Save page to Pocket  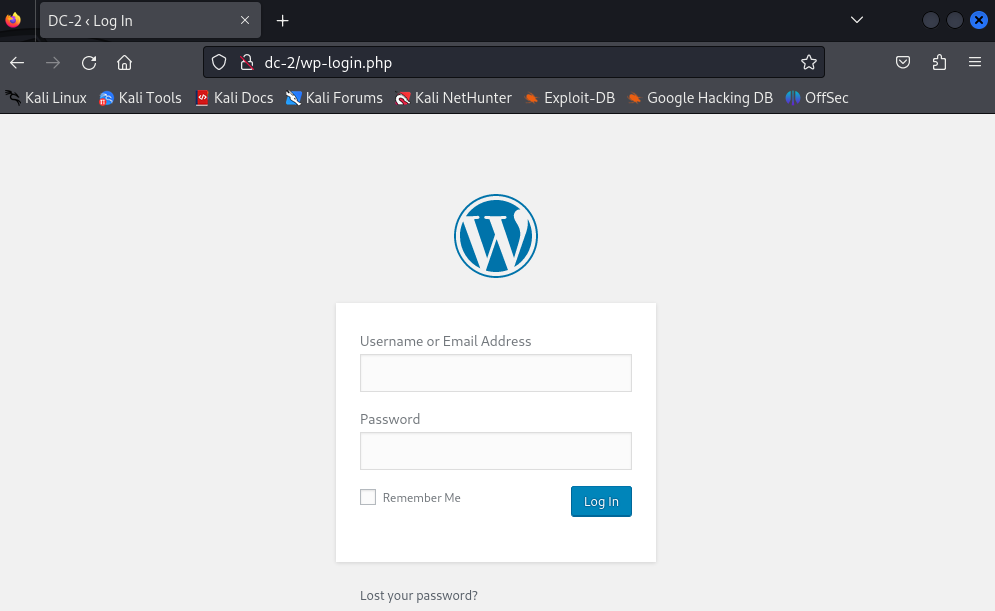(x=903, y=62)
